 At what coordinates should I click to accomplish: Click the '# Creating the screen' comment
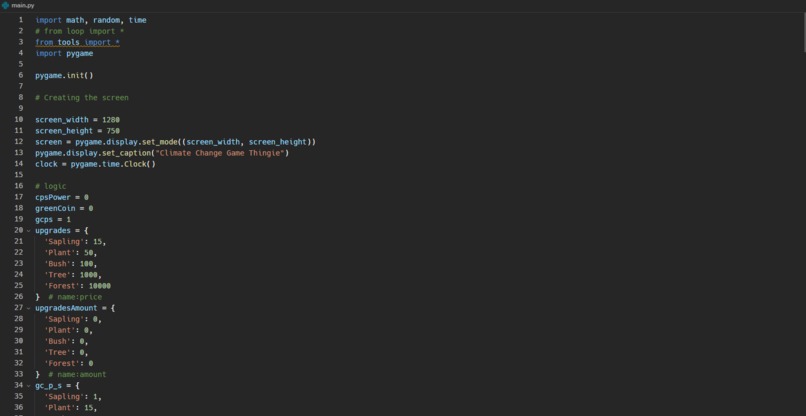82,98
